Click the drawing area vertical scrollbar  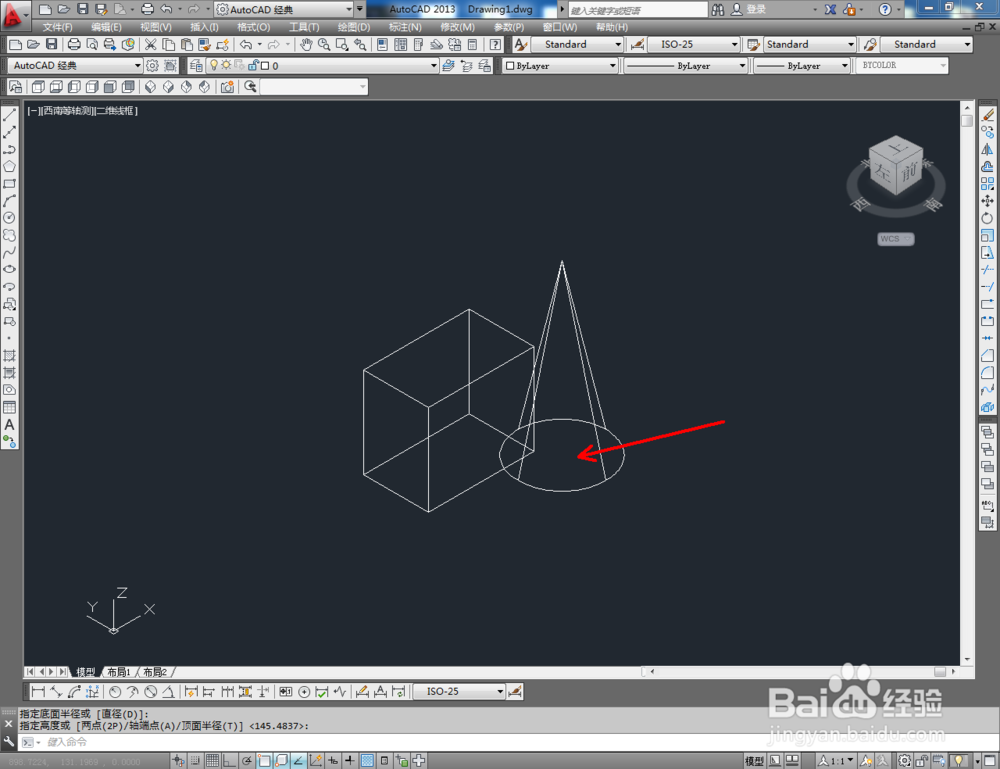point(967,384)
